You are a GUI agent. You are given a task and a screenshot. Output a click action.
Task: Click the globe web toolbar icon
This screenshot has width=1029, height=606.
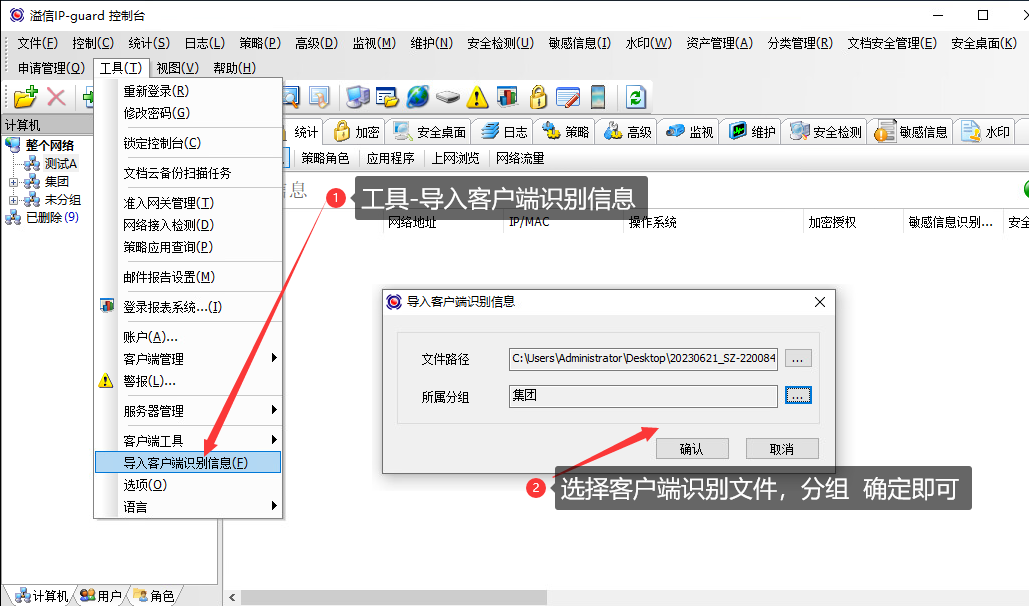pos(417,97)
